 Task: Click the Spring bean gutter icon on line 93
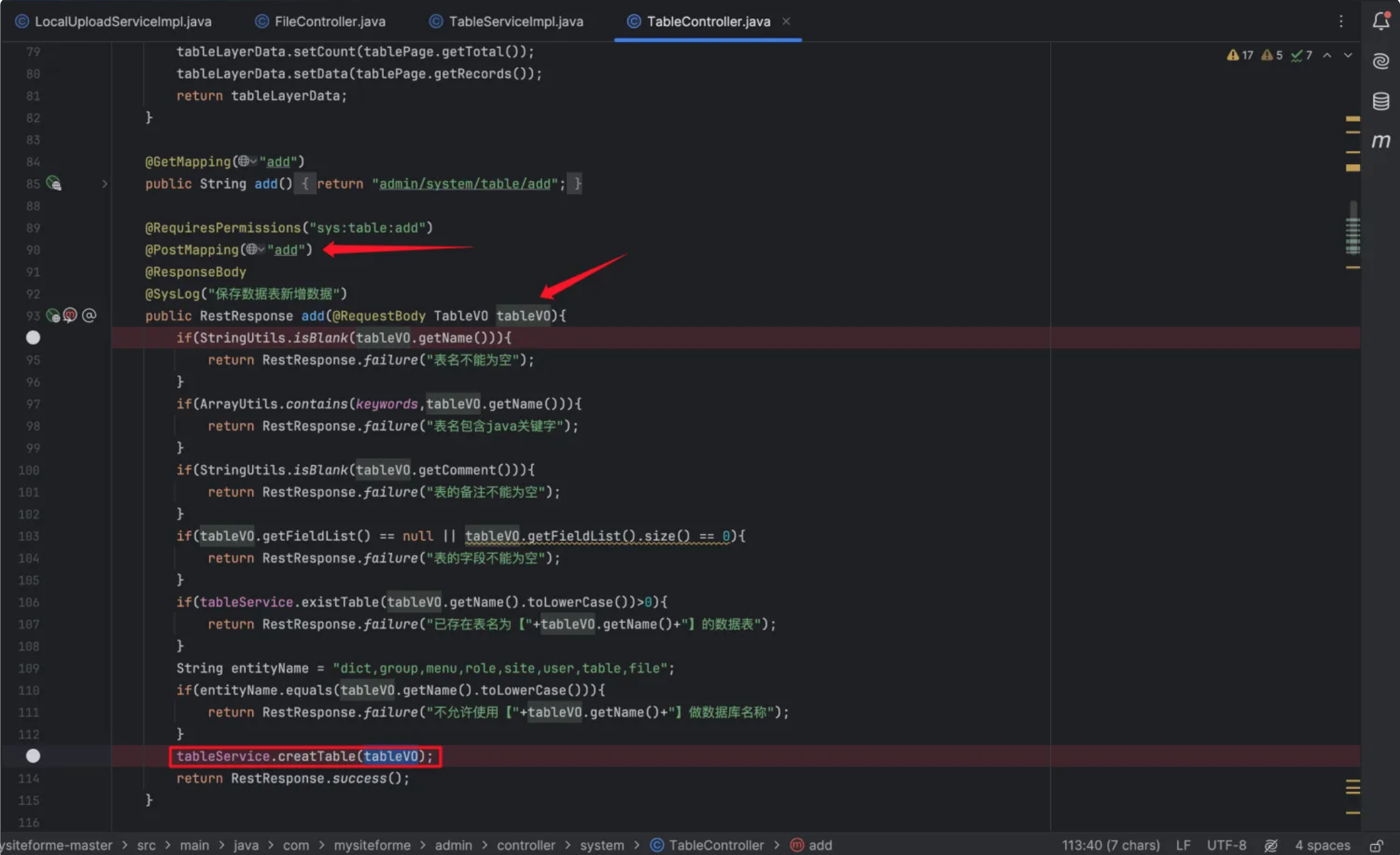click(x=70, y=316)
